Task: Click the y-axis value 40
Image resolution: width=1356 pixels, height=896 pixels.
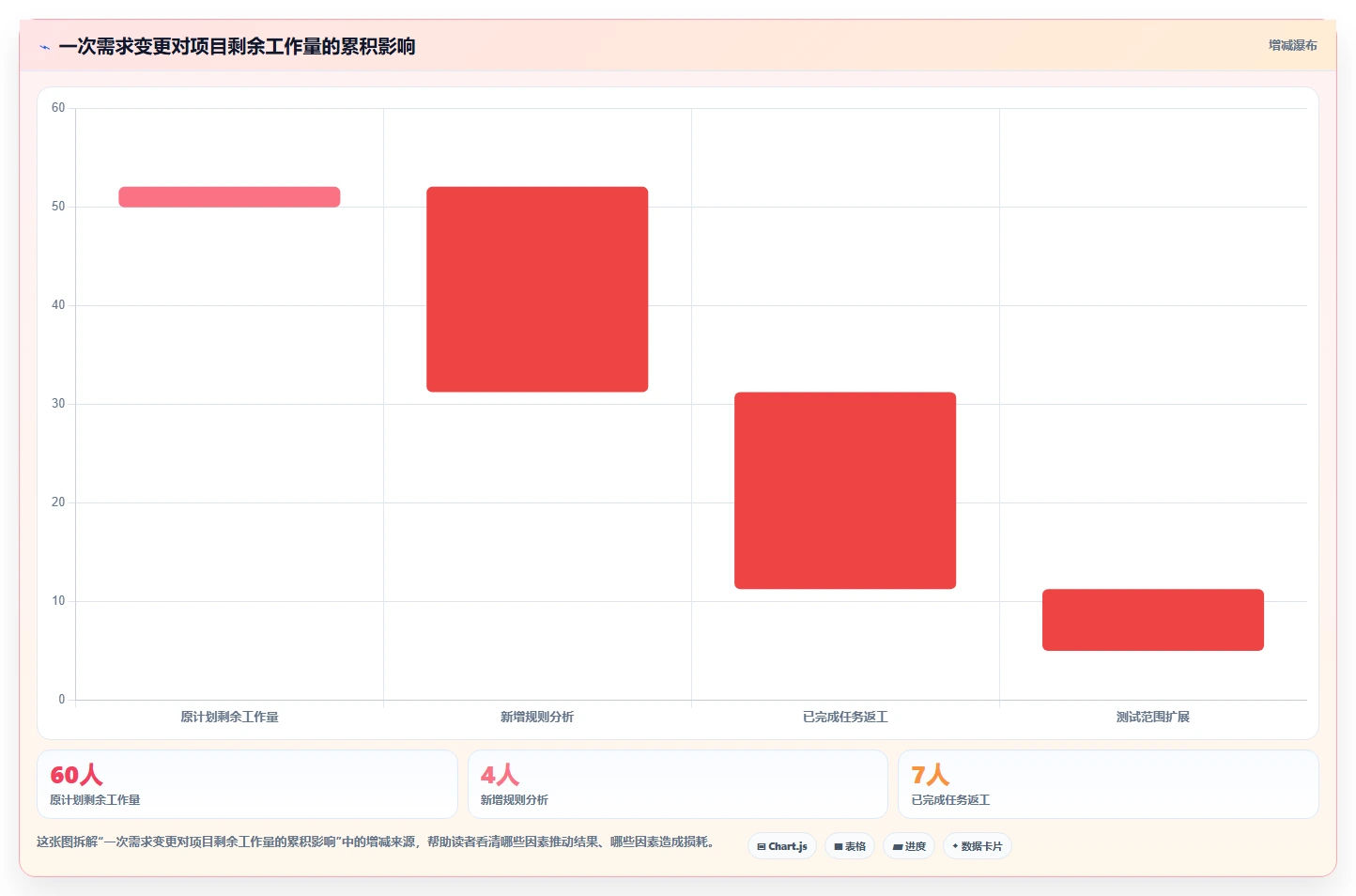Action: (x=58, y=305)
